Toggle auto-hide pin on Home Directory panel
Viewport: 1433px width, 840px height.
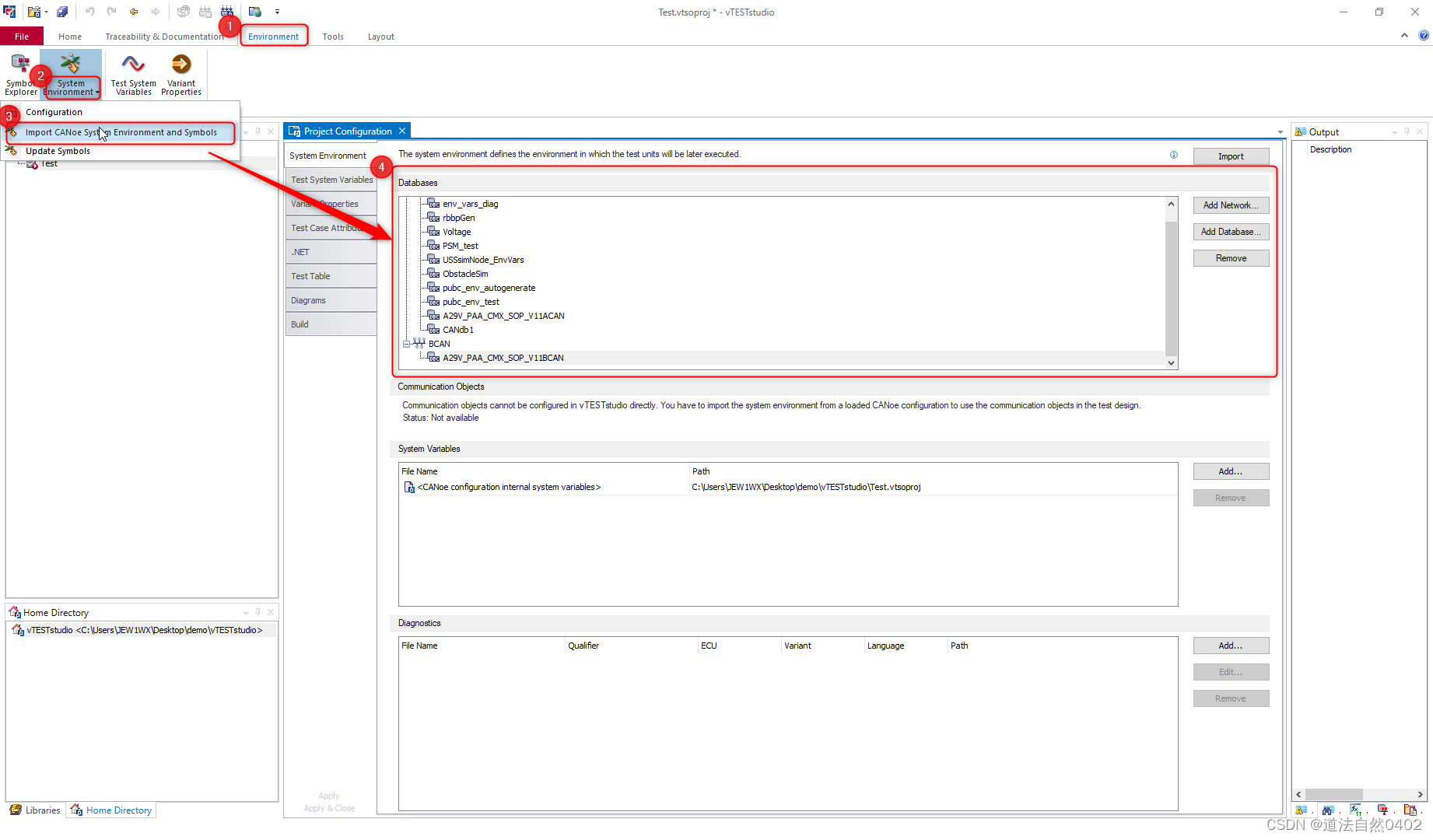point(258,612)
